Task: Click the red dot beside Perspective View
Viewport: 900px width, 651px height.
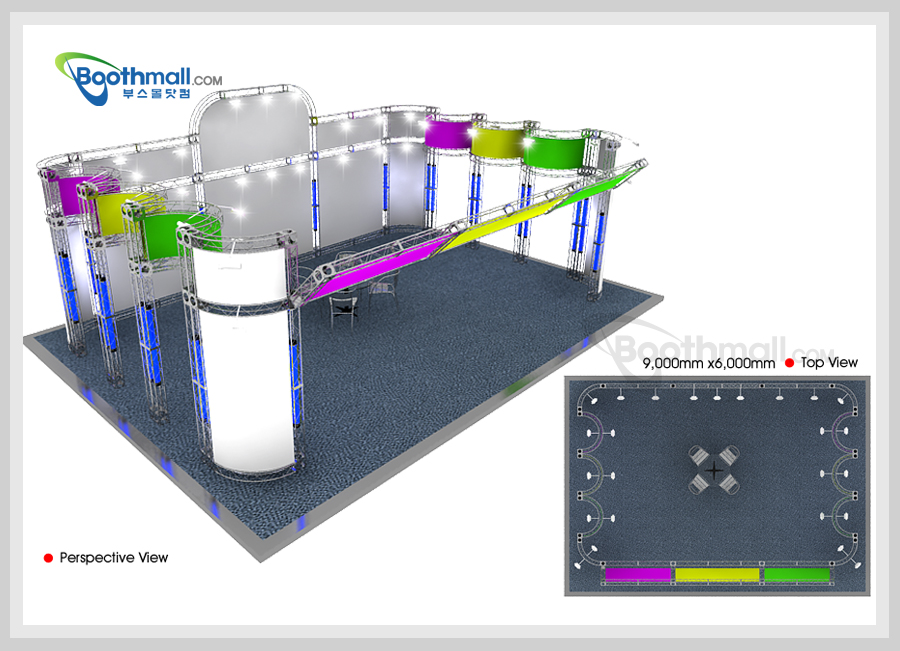Action: coord(47,557)
